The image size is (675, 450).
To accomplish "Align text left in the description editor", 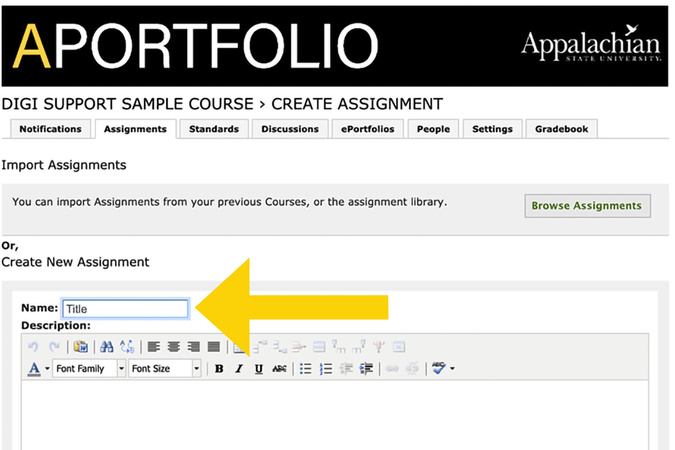I will tap(154, 347).
